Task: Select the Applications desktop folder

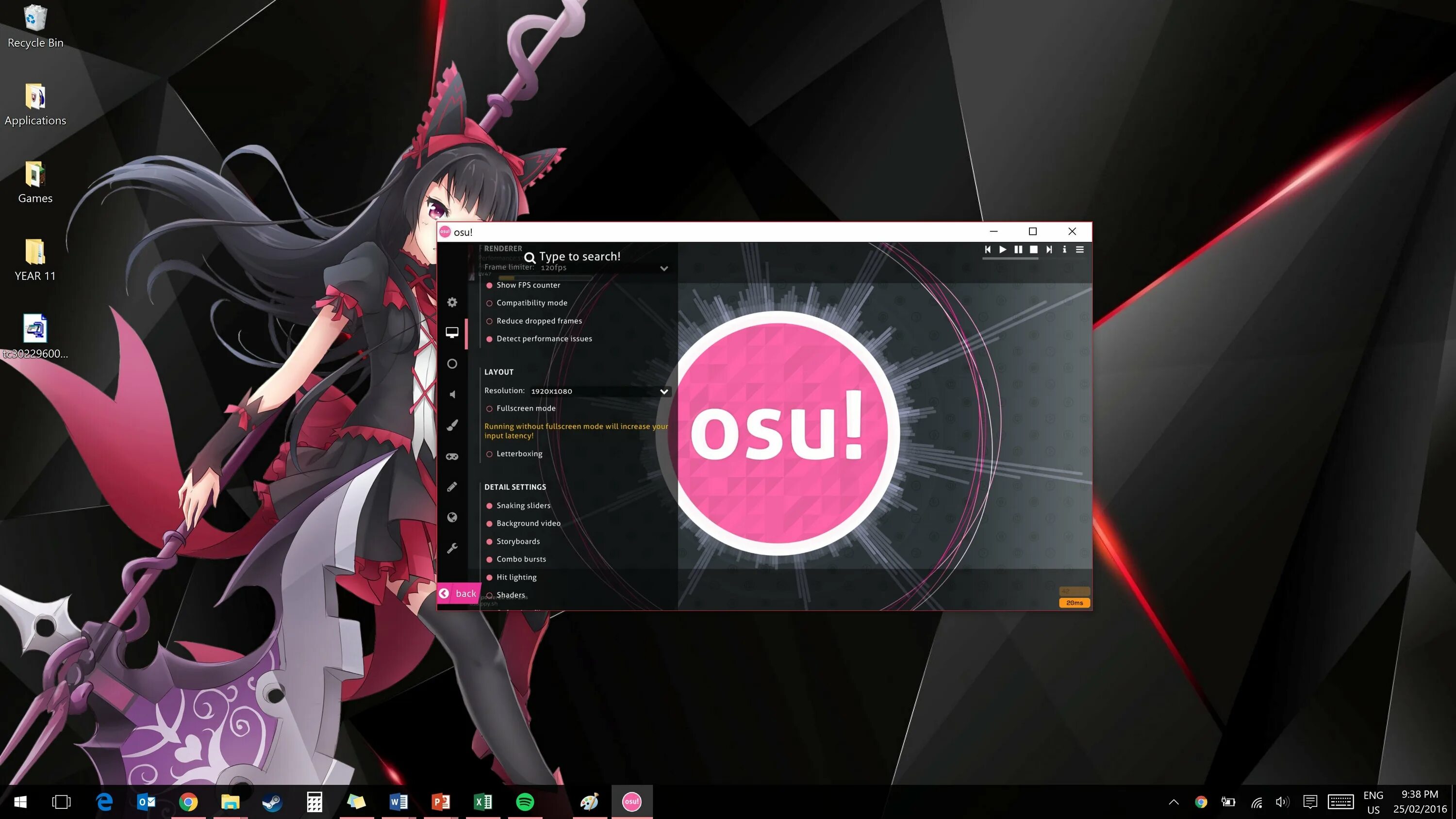Action: 35,105
